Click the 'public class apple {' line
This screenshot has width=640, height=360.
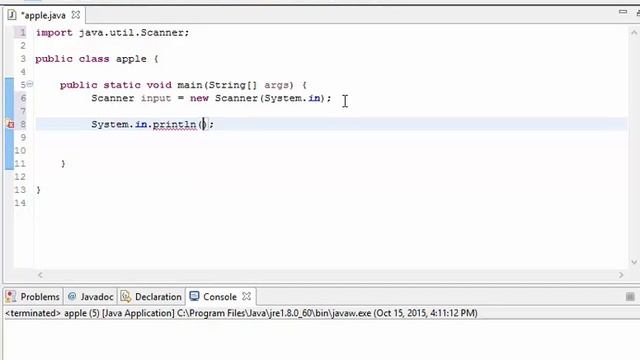(x=97, y=59)
